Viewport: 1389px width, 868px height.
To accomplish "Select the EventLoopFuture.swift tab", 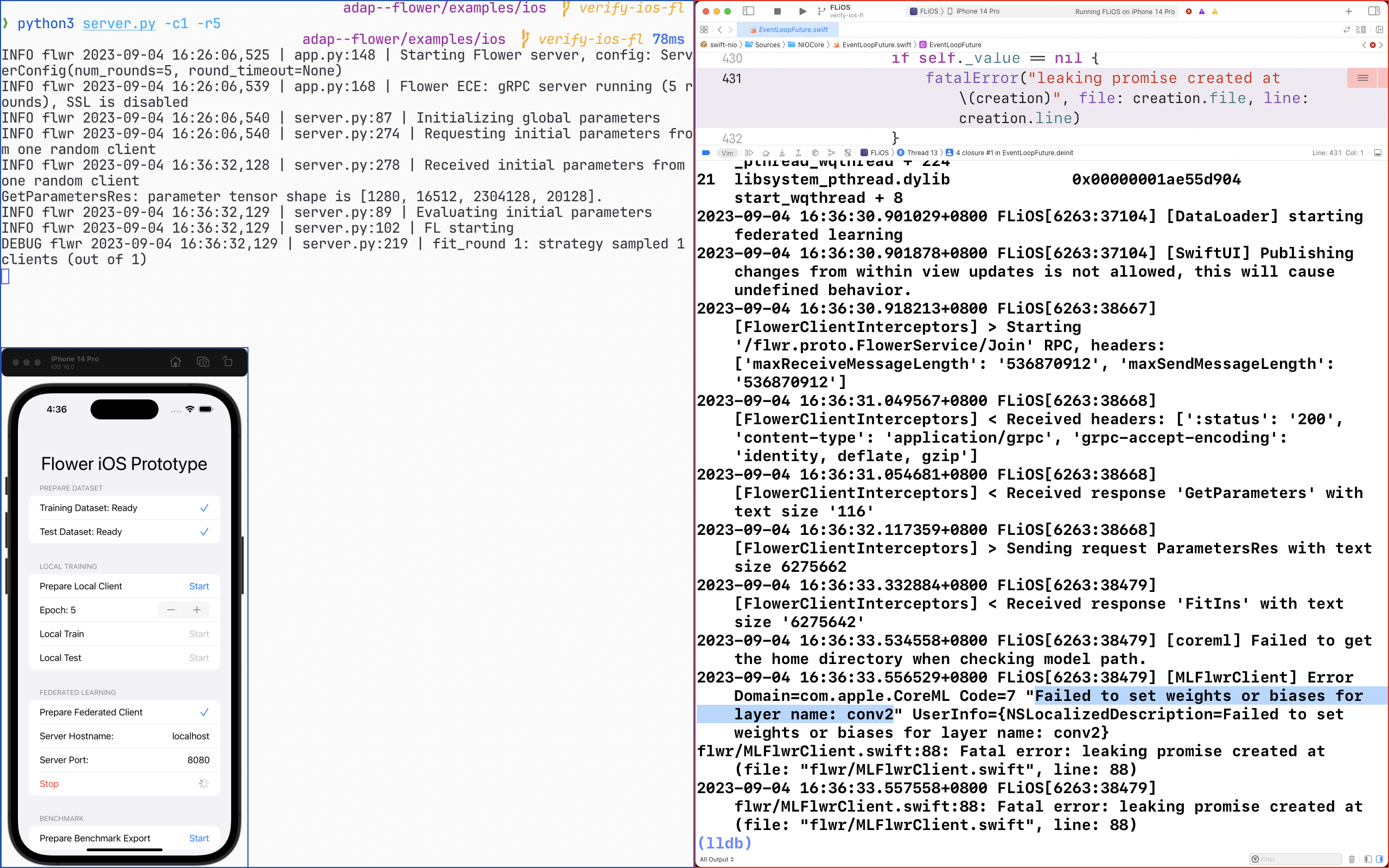I will coord(792,29).
